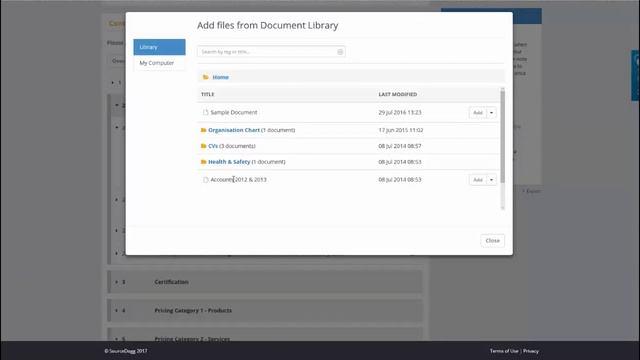Click the date 29 Jul 2016 13:23
This screenshot has height=360, width=640.
click(400, 112)
